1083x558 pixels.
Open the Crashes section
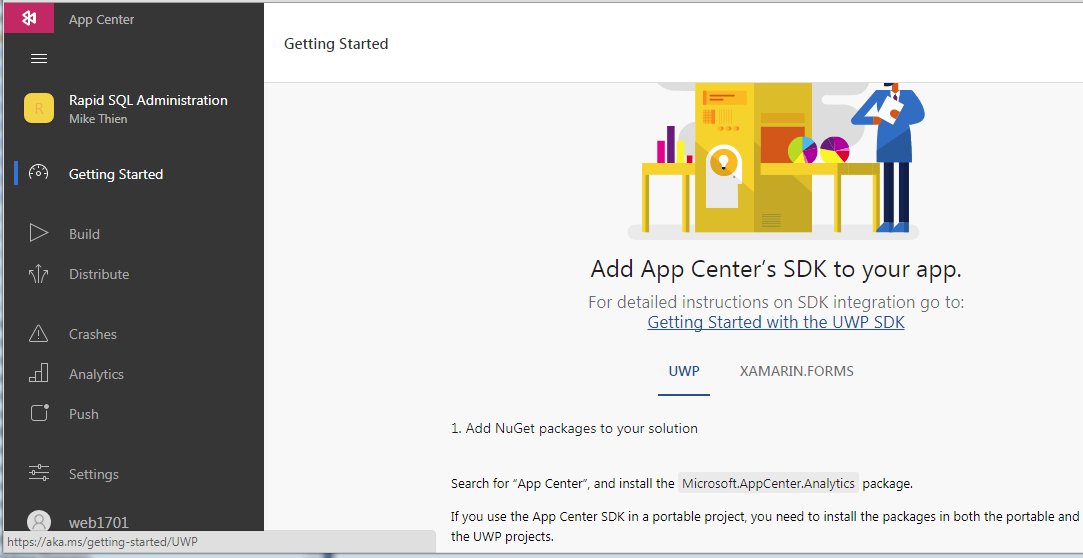[x=93, y=334]
